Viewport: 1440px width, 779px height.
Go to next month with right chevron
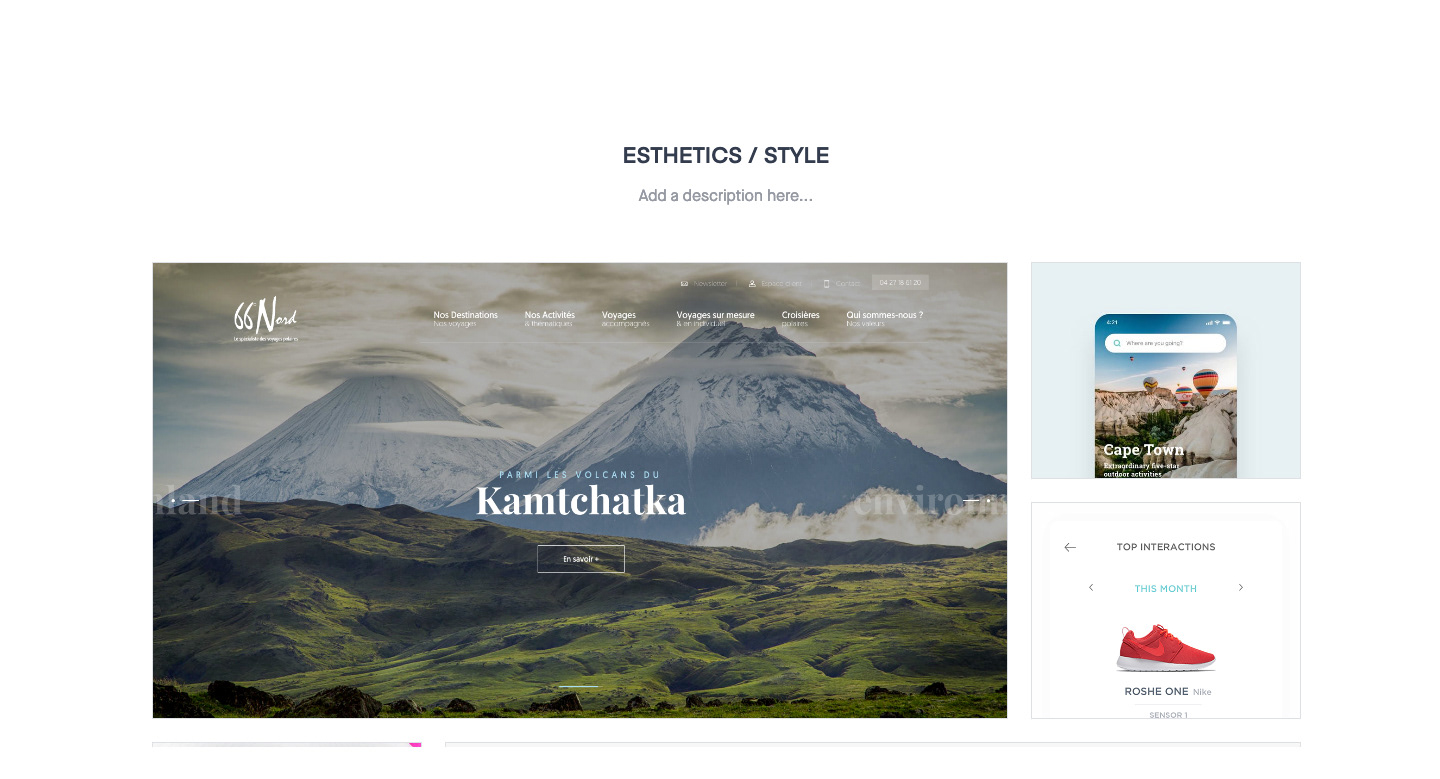click(x=1241, y=588)
